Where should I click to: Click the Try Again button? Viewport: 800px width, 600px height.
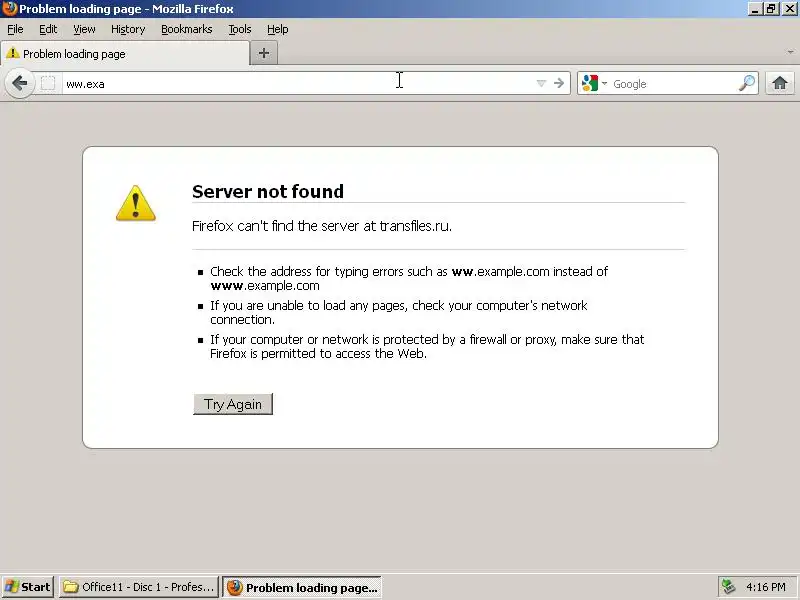point(233,404)
